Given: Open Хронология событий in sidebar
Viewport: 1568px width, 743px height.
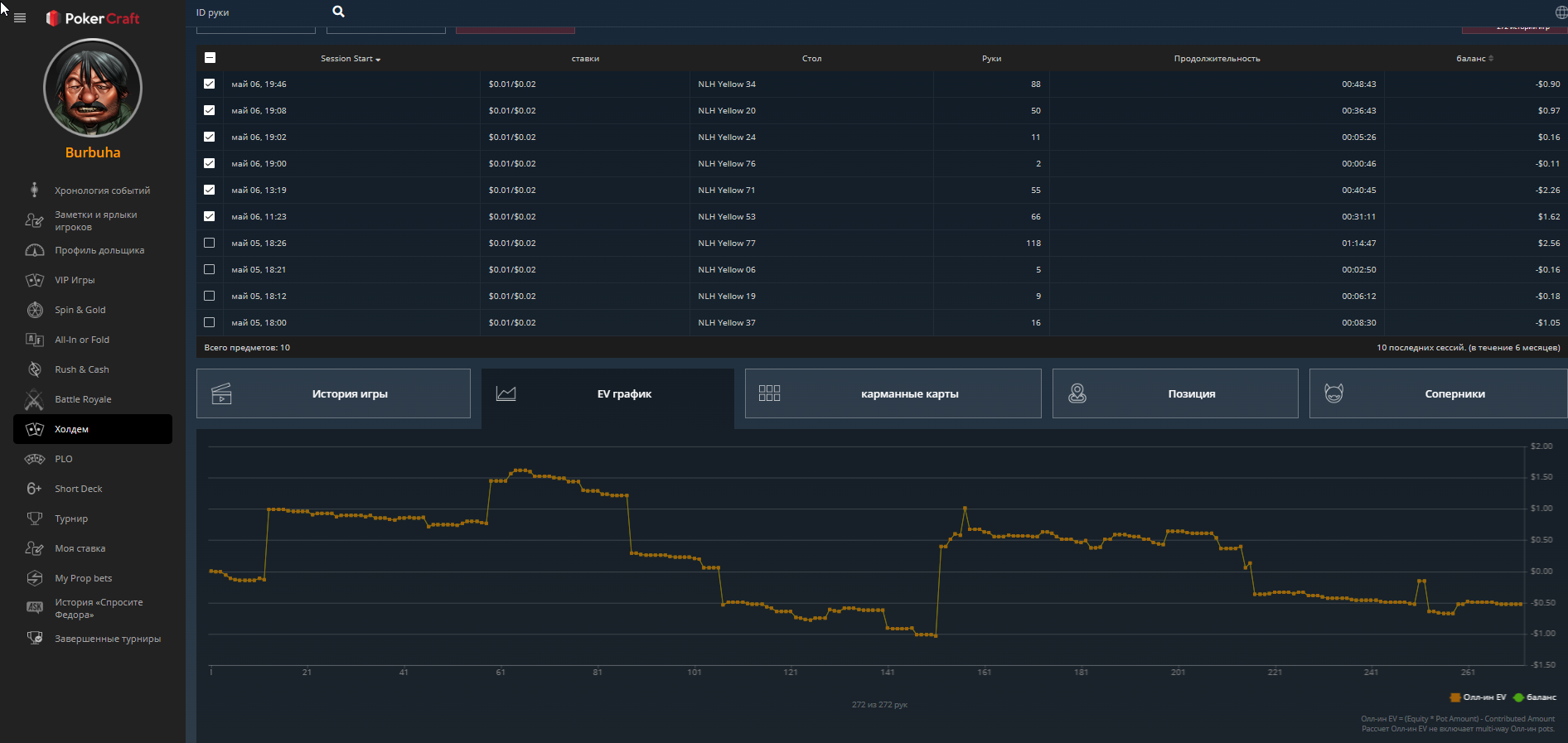Looking at the screenshot, I should 93,191.
